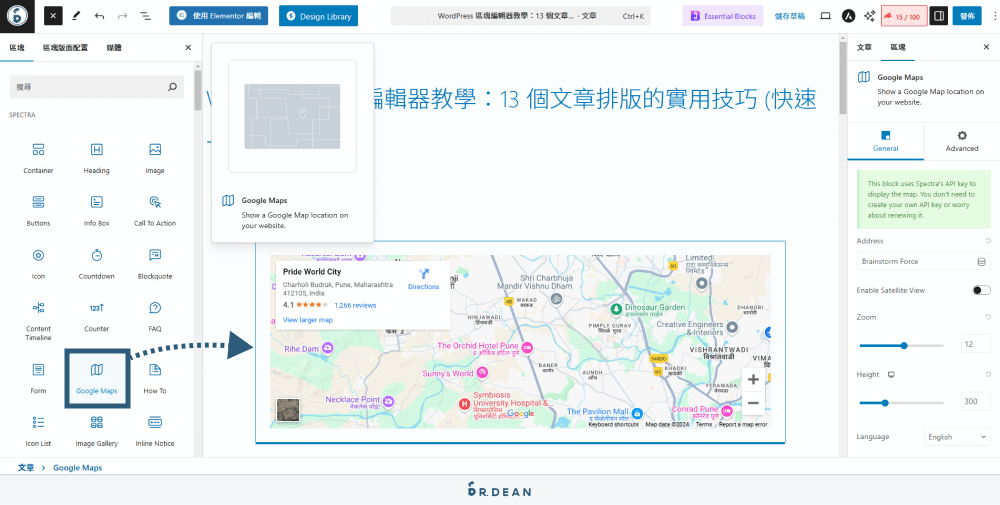The height and width of the screenshot is (505, 1000).
Task: Open responsive device selector for Height
Action: click(892, 375)
